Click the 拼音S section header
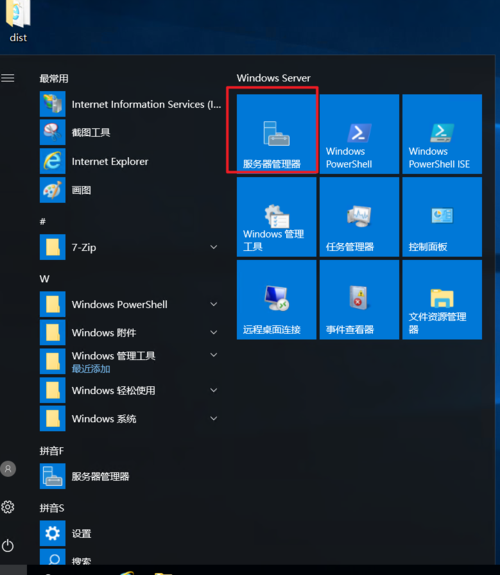 tap(52, 508)
